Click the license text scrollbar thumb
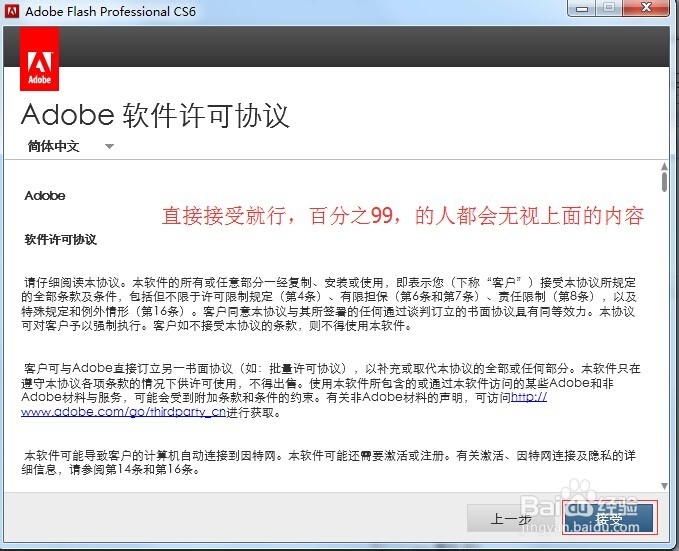The width and height of the screenshot is (679, 551). pos(664,182)
